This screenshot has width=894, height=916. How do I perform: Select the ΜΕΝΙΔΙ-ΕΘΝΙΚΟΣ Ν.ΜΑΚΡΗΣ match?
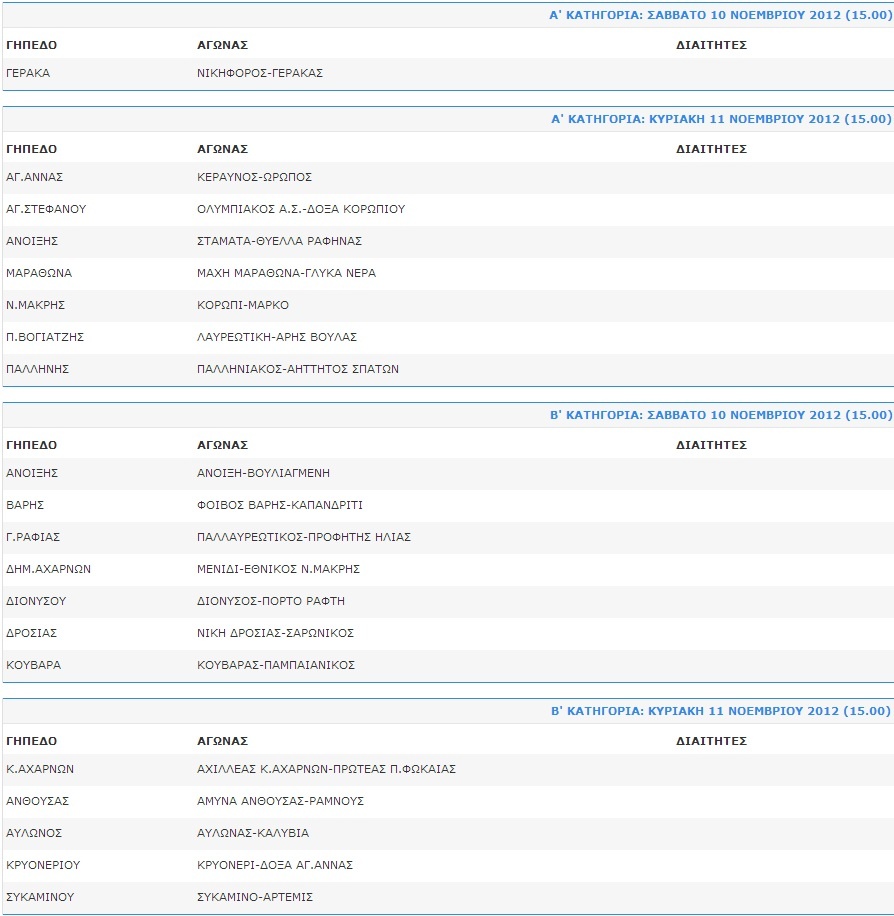coord(278,569)
